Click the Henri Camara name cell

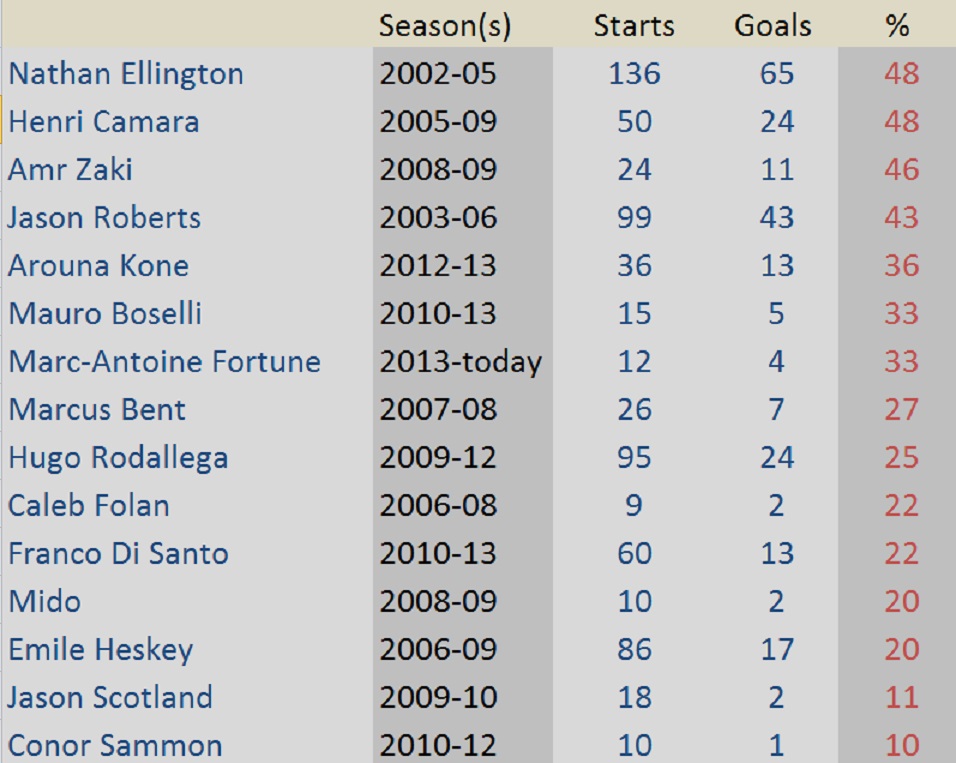point(104,122)
